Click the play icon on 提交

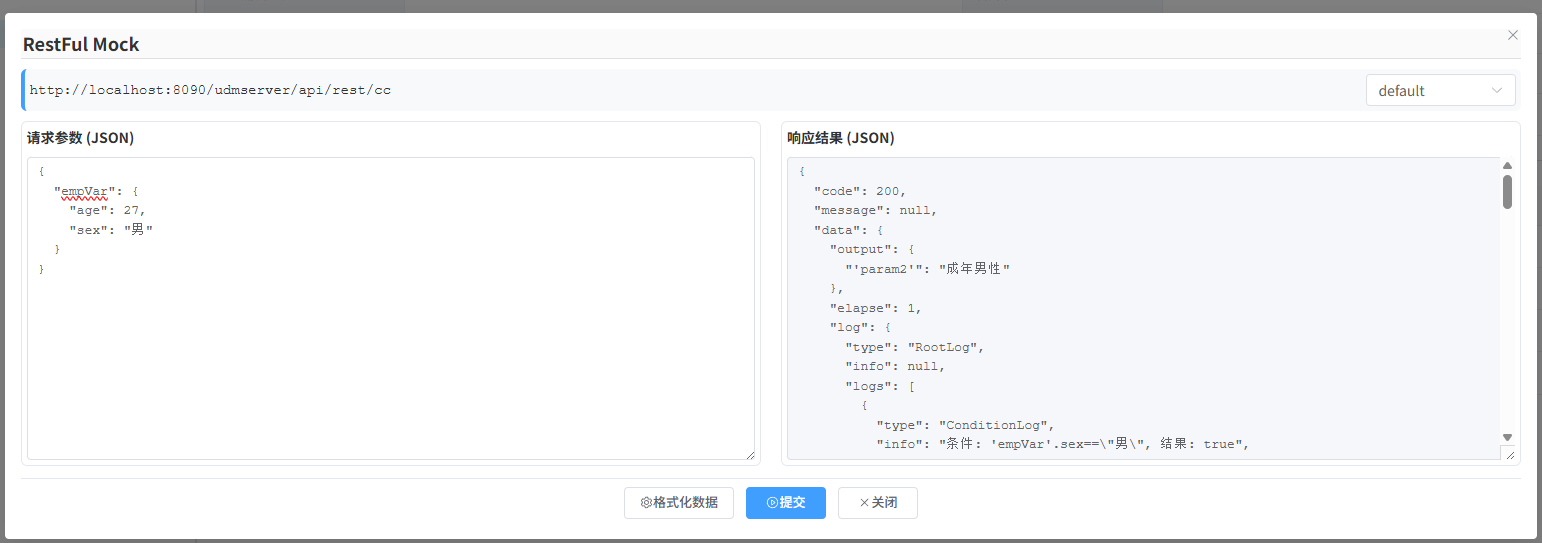click(772, 503)
